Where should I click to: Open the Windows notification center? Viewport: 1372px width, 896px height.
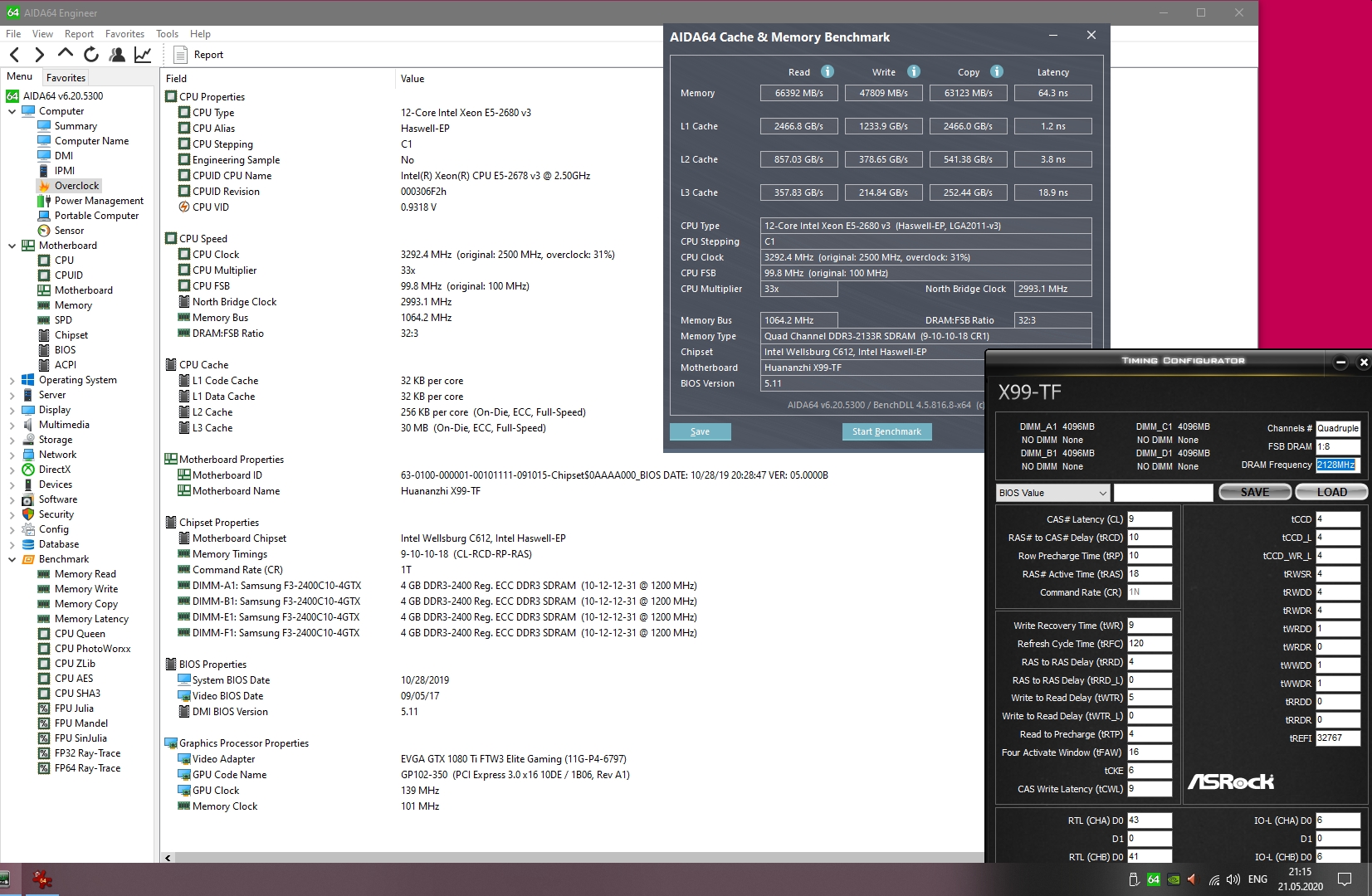[x=1345, y=879]
